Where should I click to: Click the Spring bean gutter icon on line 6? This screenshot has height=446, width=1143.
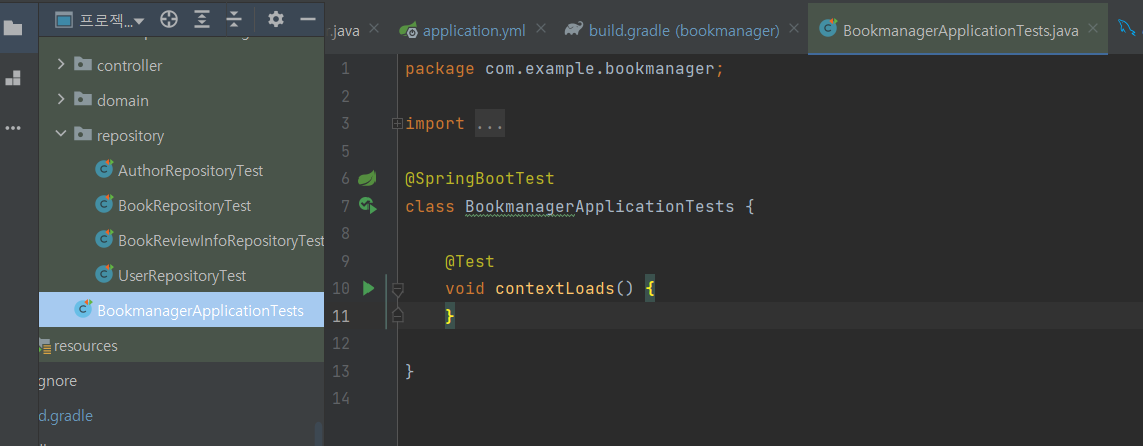(368, 178)
